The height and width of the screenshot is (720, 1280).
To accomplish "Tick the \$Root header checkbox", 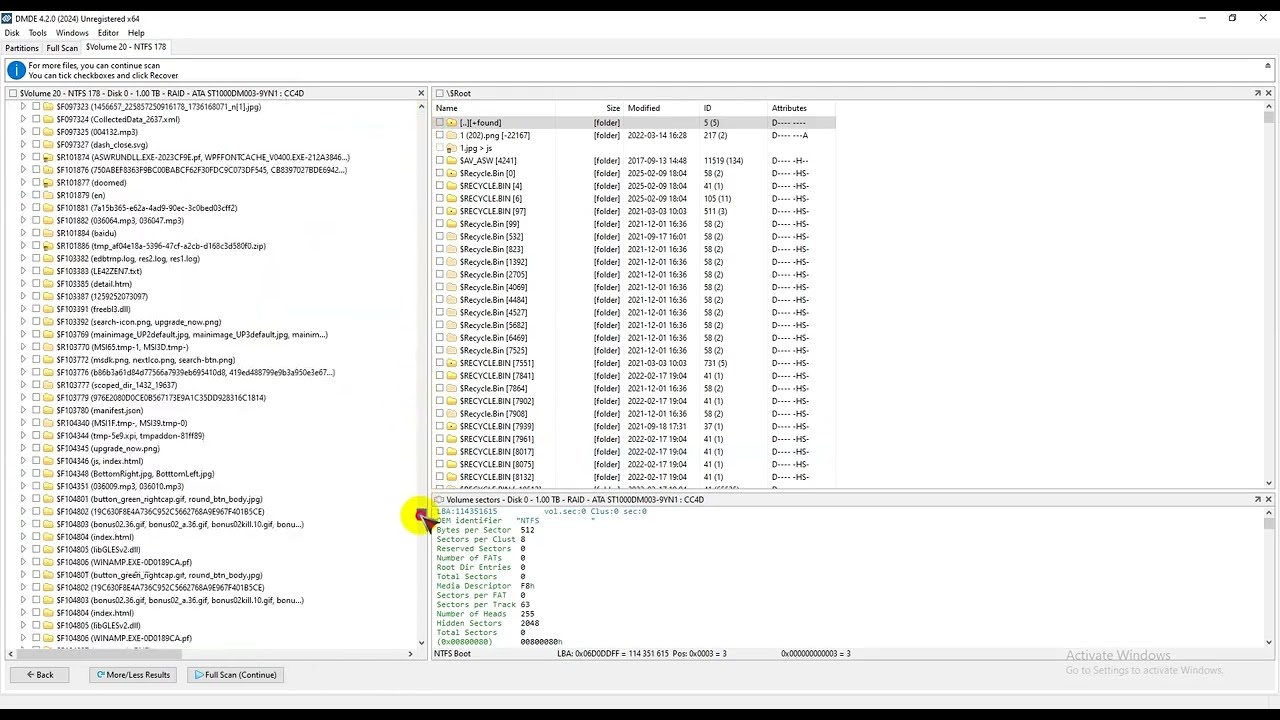I will [x=439, y=93].
